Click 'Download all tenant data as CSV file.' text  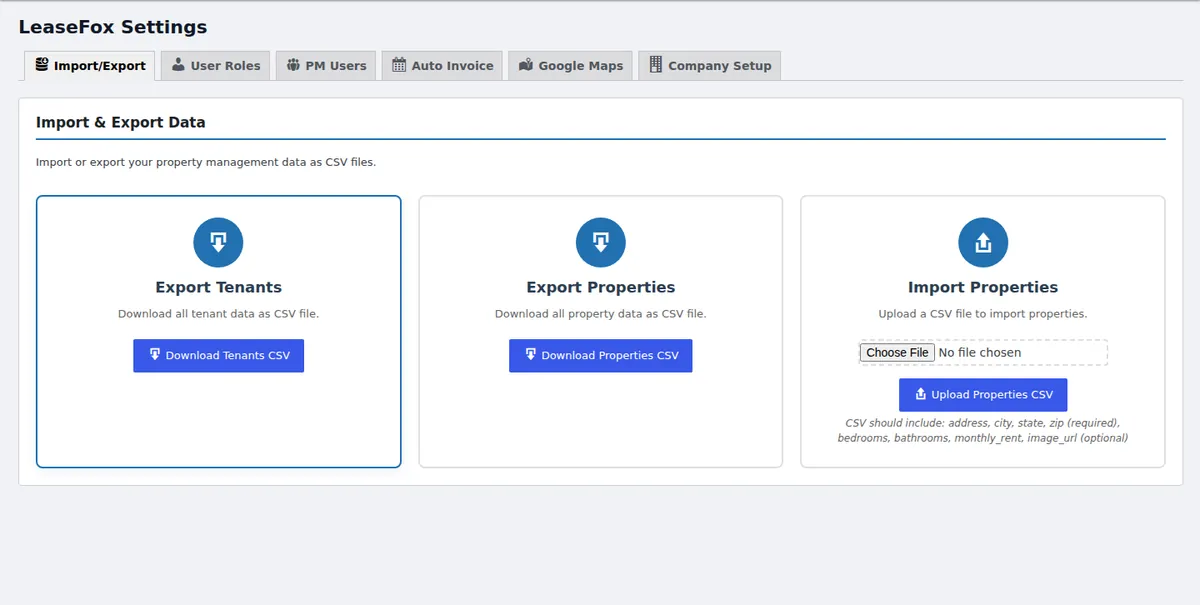point(218,313)
